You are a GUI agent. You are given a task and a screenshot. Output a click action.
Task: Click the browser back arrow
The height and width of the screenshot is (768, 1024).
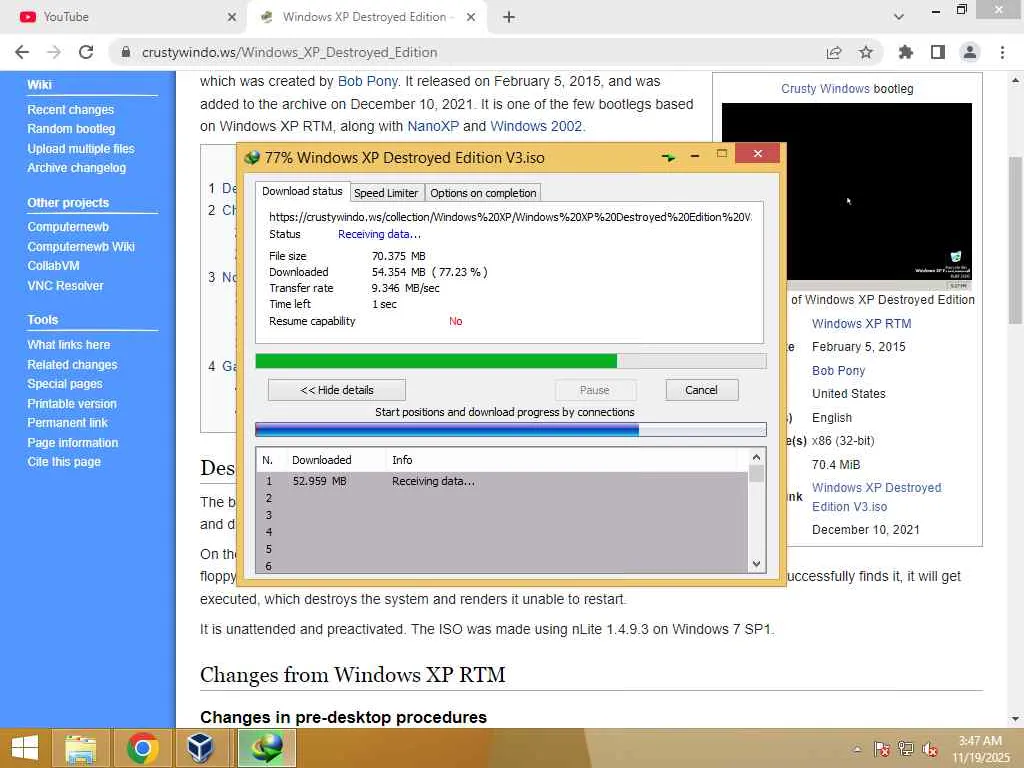click(x=22, y=52)
